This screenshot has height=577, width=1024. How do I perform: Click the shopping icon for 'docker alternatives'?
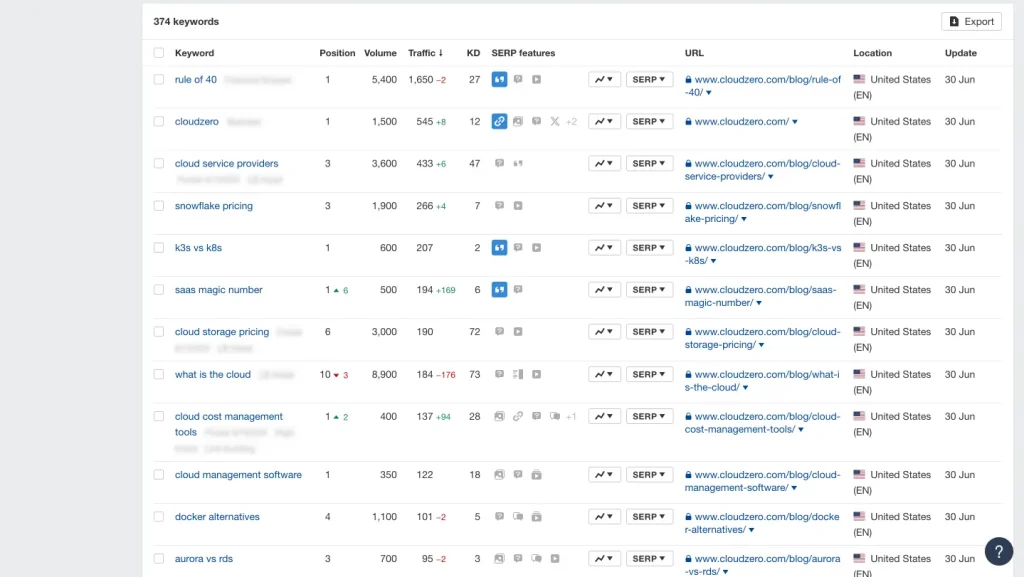click(536, 516)
